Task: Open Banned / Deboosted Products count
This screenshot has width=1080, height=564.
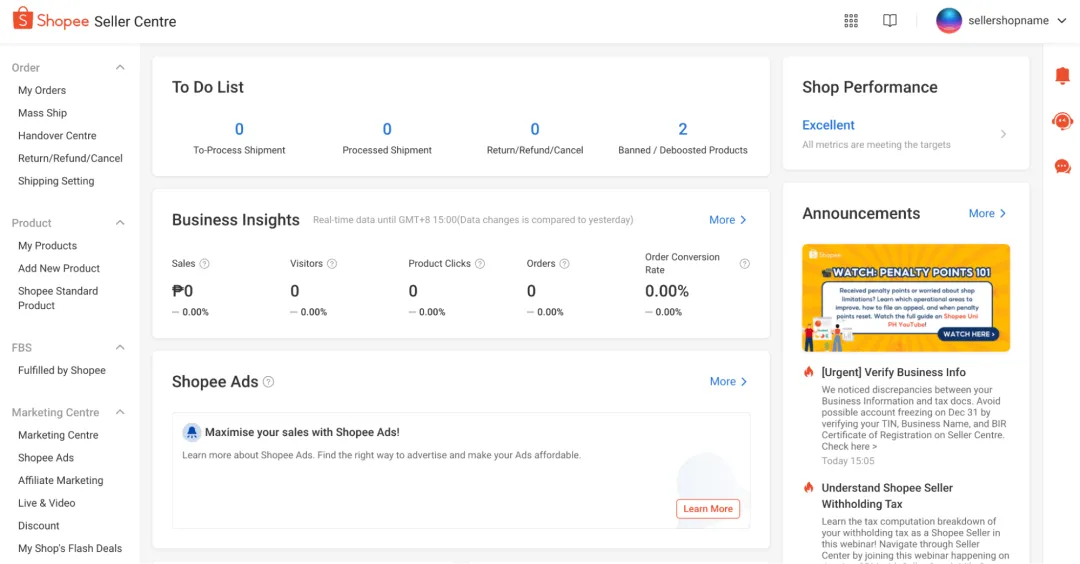Action: click(x=683, y=130)
